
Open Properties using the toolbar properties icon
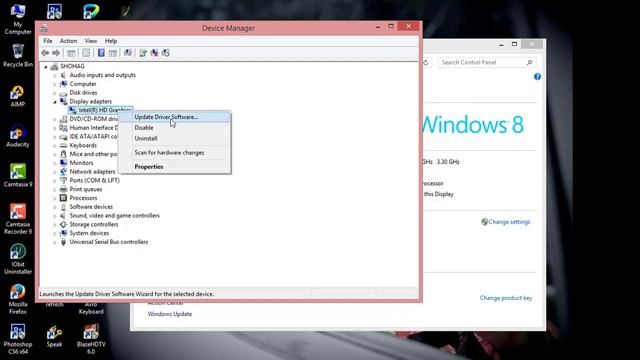click(86, 53)
